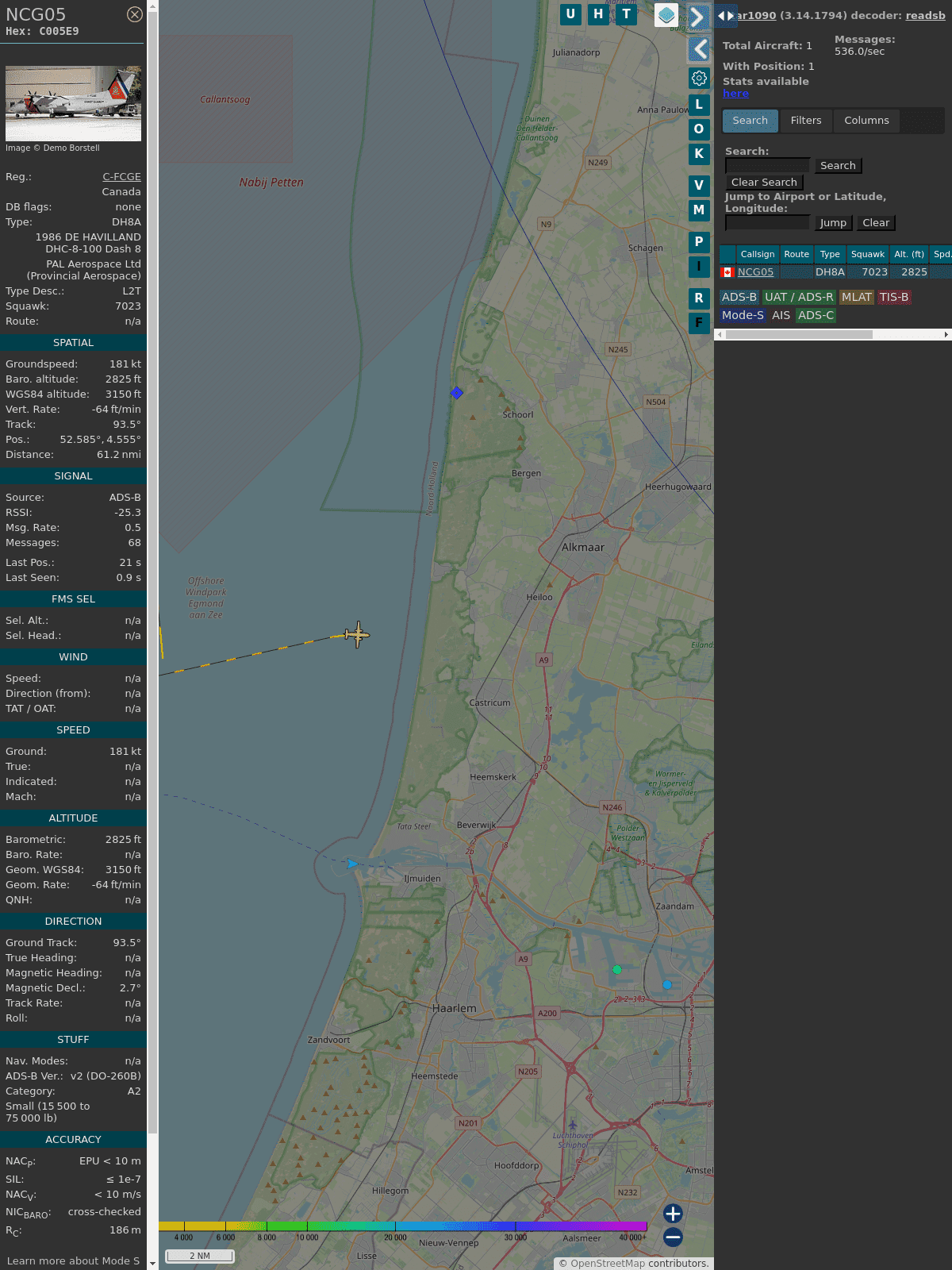This screenshot has width=952, height=1270.
Task: Click the Mode-S legend label
Action: coord(743,315)
